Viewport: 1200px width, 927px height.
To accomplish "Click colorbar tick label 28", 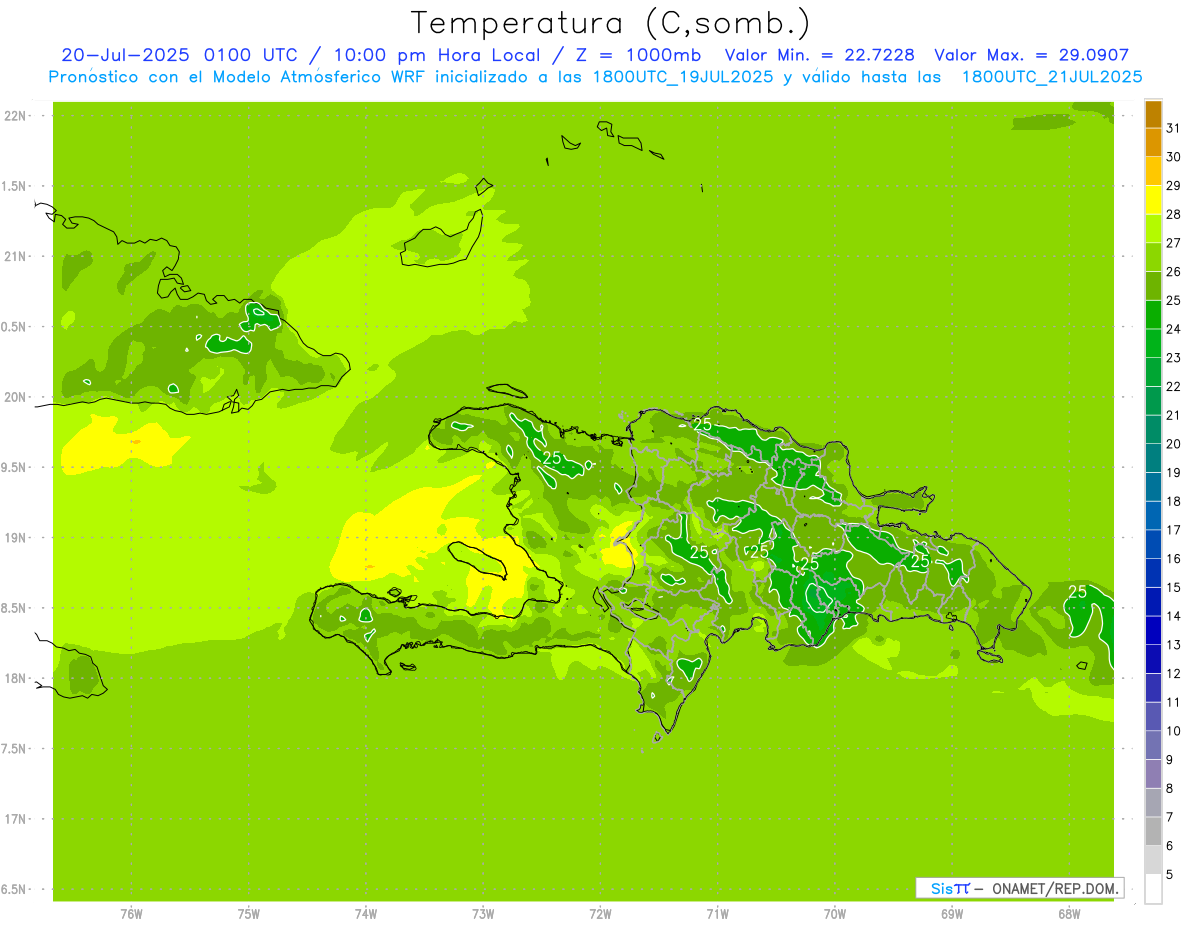I will [x=1174, y=214].
